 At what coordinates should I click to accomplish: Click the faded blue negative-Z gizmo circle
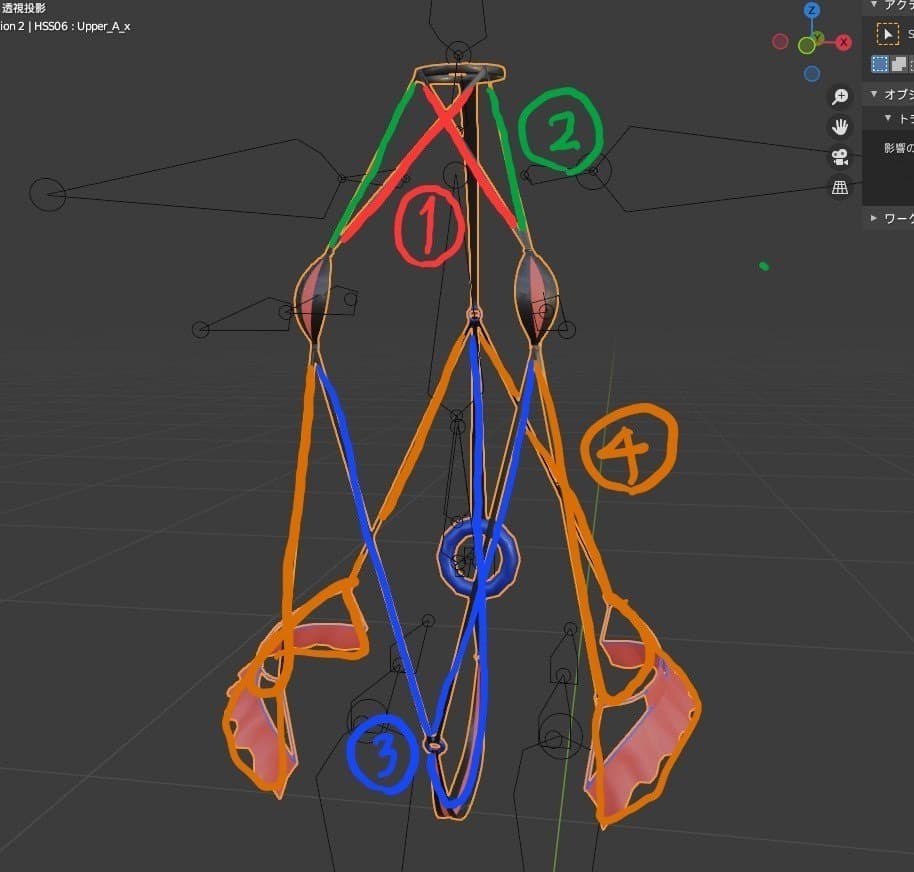(x=812, y=73)
